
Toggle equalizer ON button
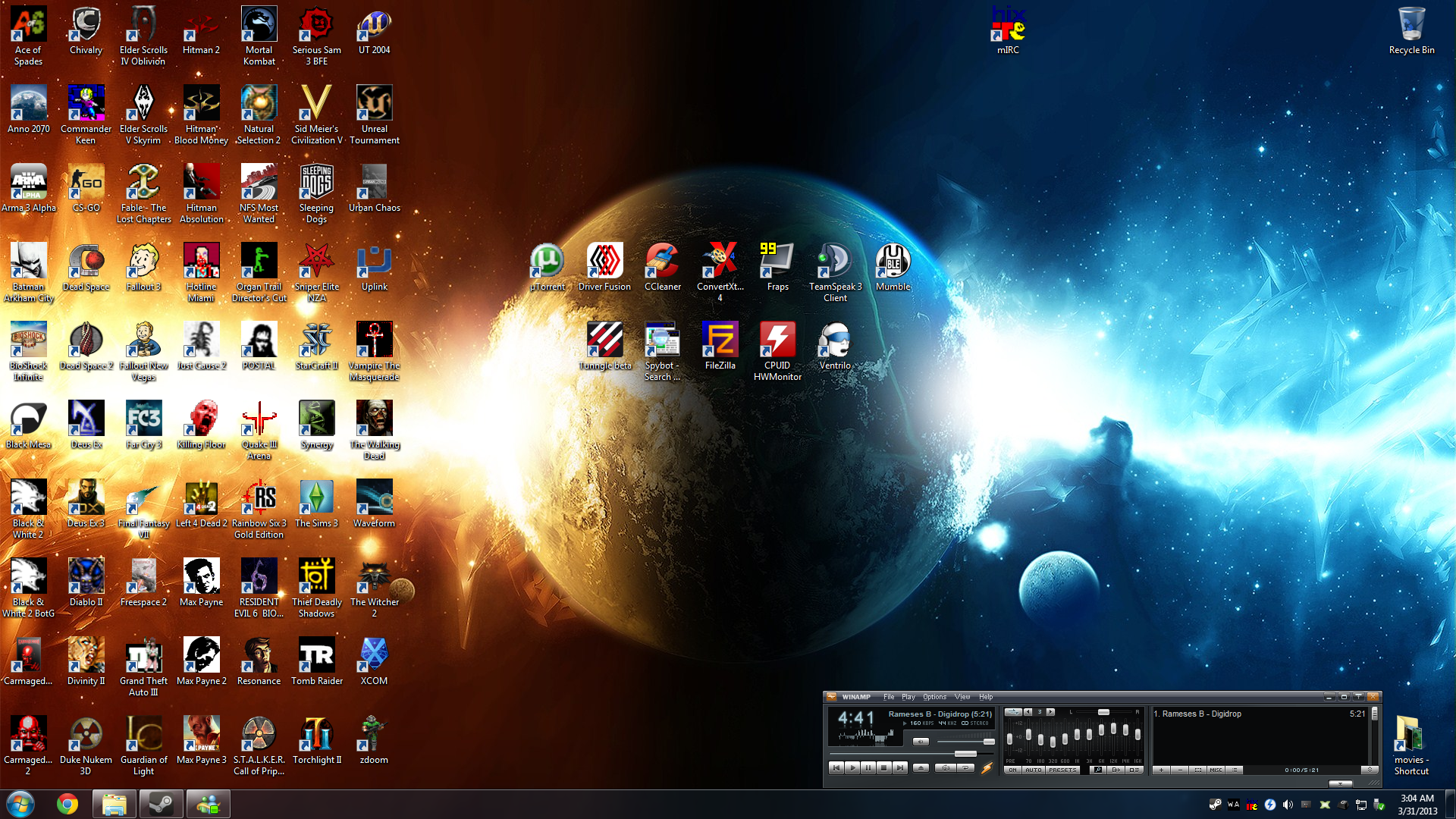(x=1012, y=770)
